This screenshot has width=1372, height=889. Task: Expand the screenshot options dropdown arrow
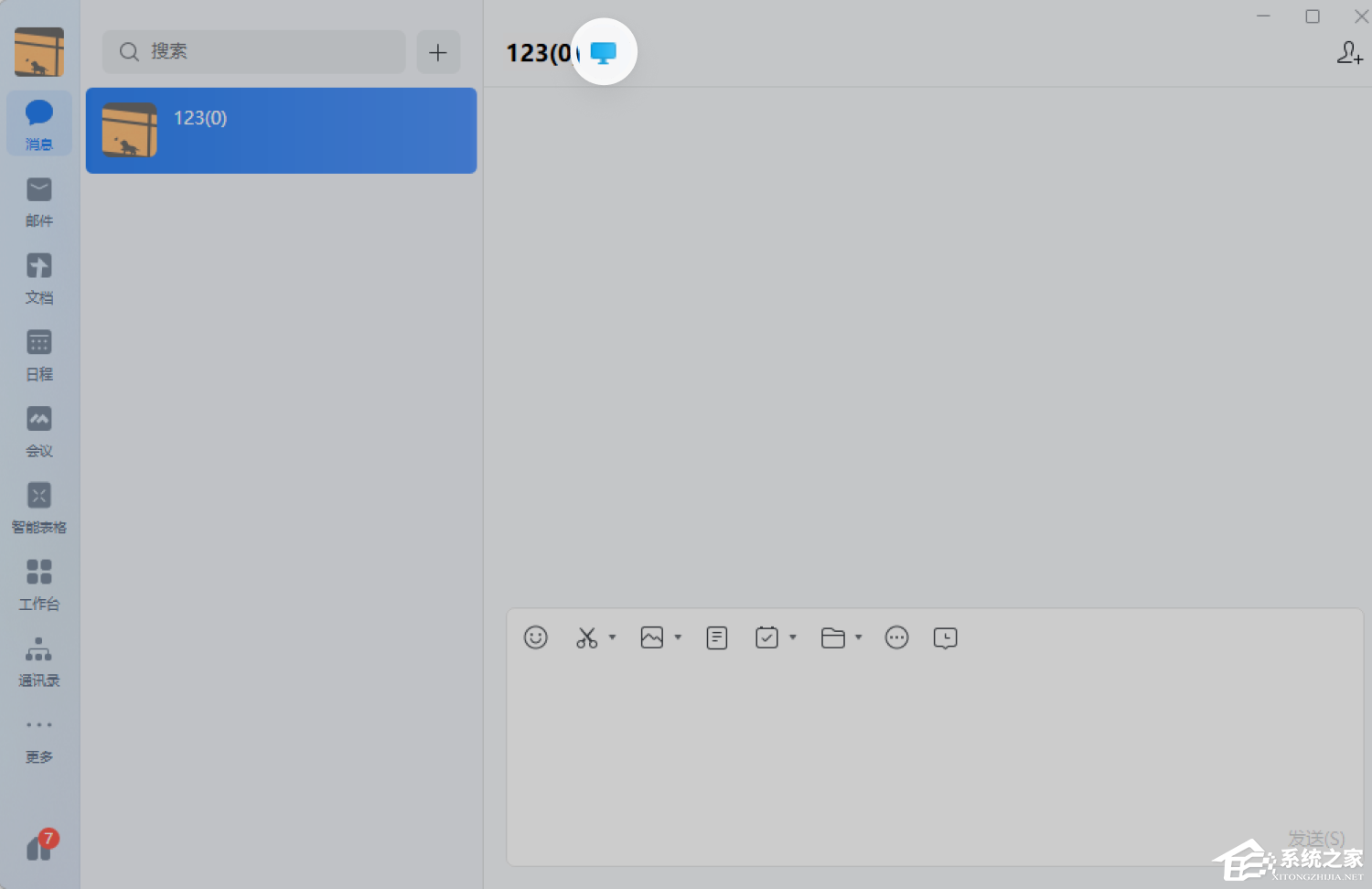(613, 637)
